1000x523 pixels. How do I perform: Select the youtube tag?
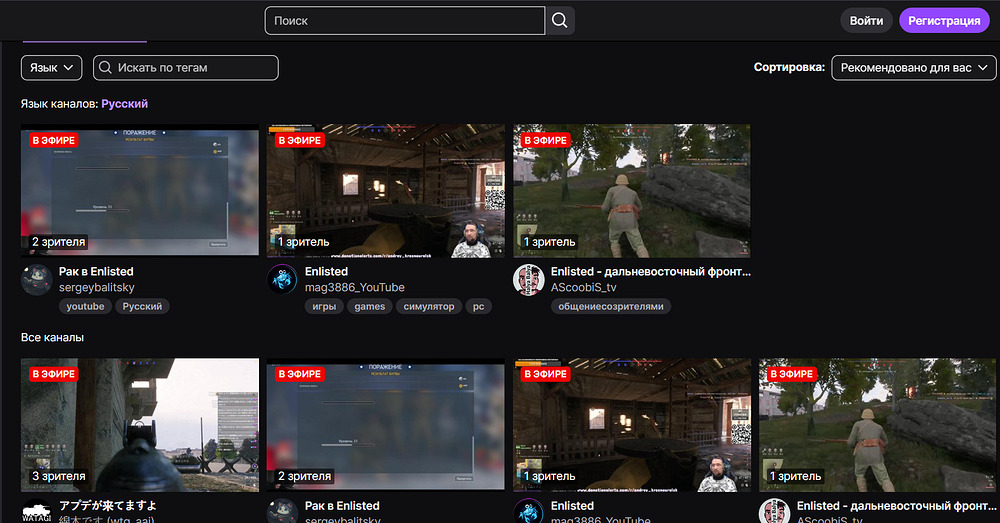pyautogui.click(x=85, y=307)
